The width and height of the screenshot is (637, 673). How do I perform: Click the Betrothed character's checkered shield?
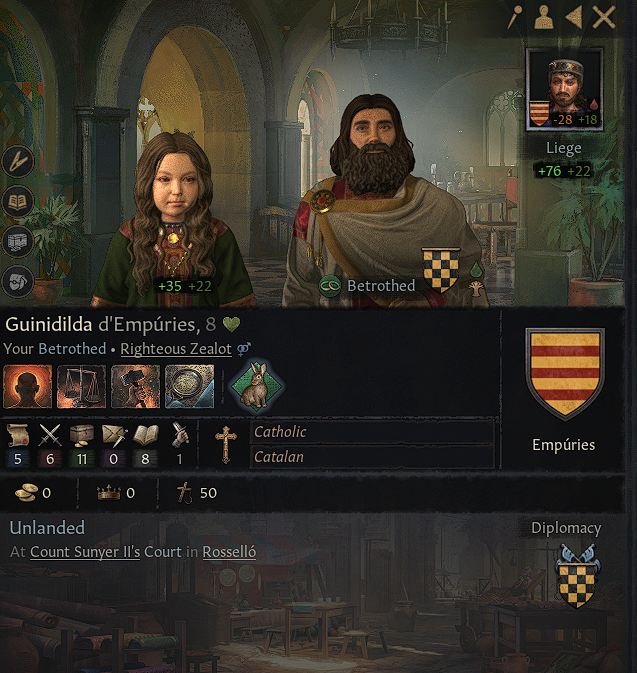[441, 270]
